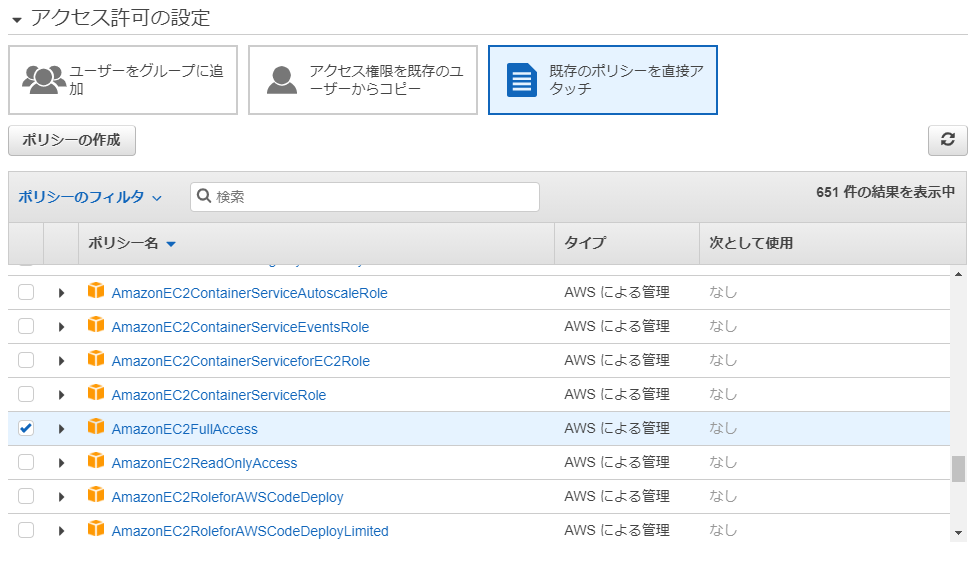
Task: Uncheck the AmazonEC2FullAccess checkbox
Action: (26, 428)
